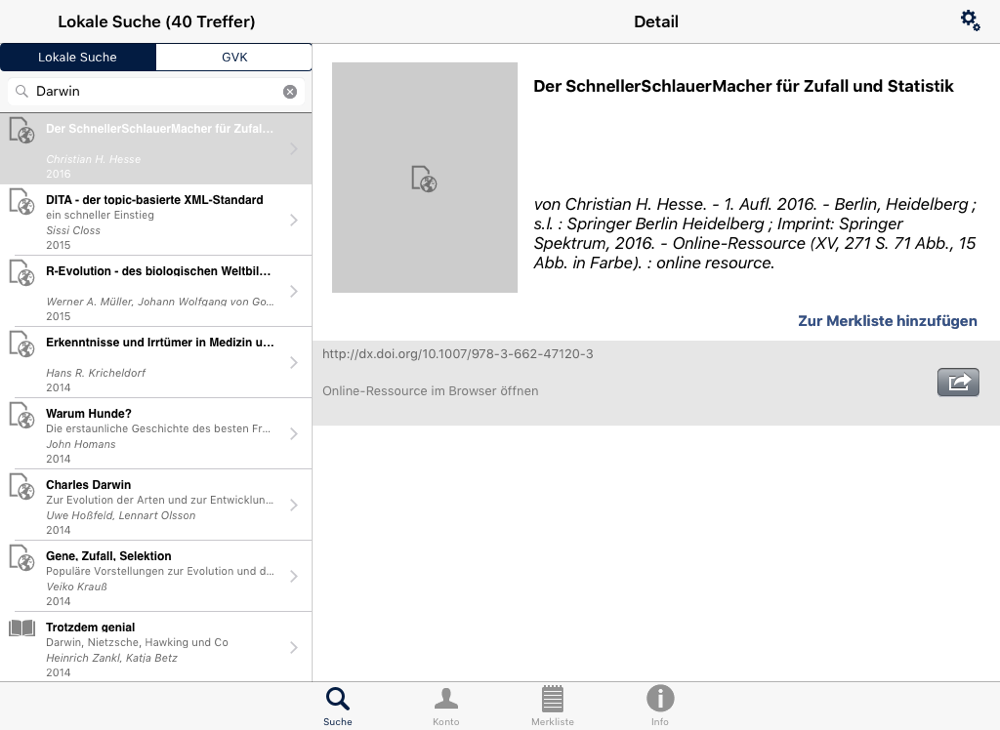
Task: Click the cover placeholder thumbnail in Detail
Action: click(x=425, y=177)
